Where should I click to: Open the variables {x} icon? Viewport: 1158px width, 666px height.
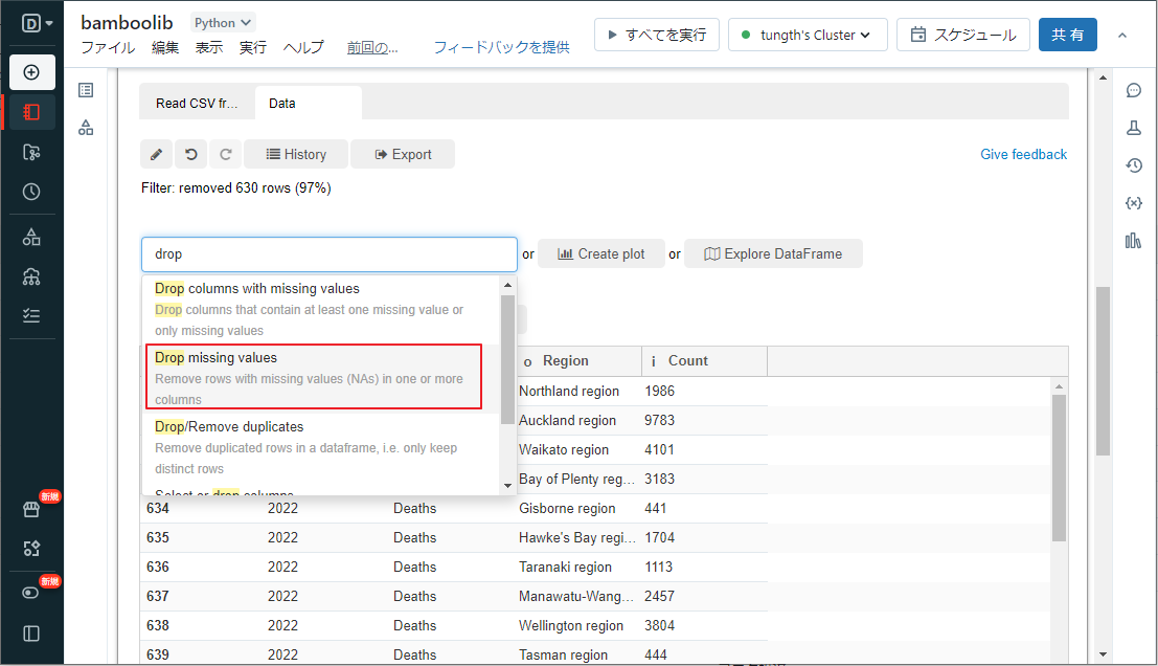[1133, 203]
